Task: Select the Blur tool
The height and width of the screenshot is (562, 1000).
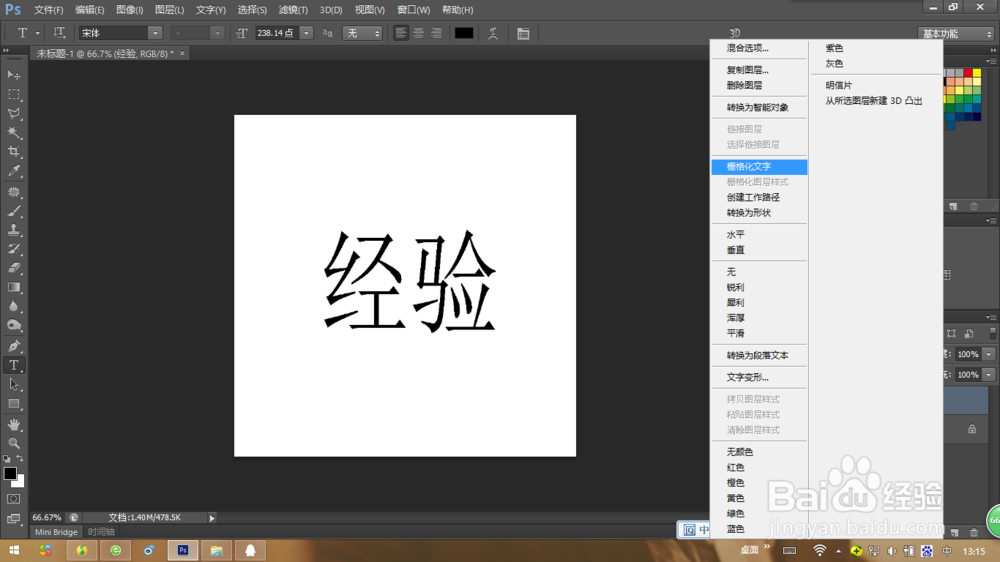Action: 14,307
